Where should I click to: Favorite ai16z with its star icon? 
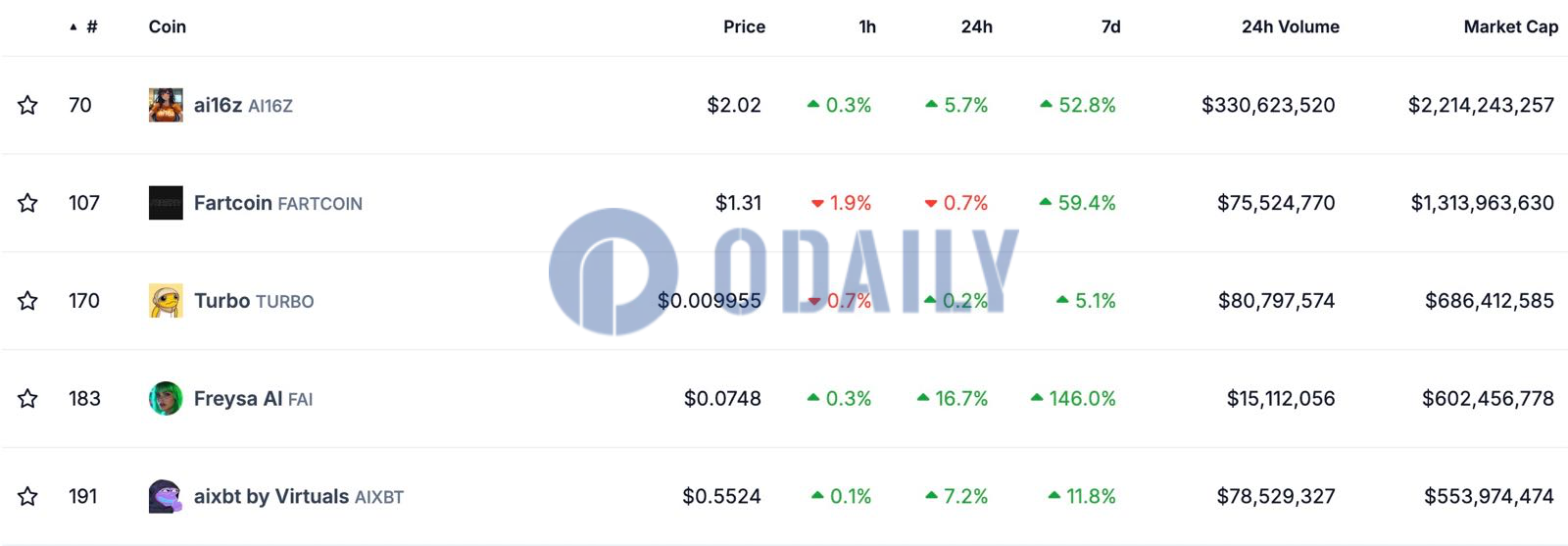pyautogui.click(x=27, y=105)
